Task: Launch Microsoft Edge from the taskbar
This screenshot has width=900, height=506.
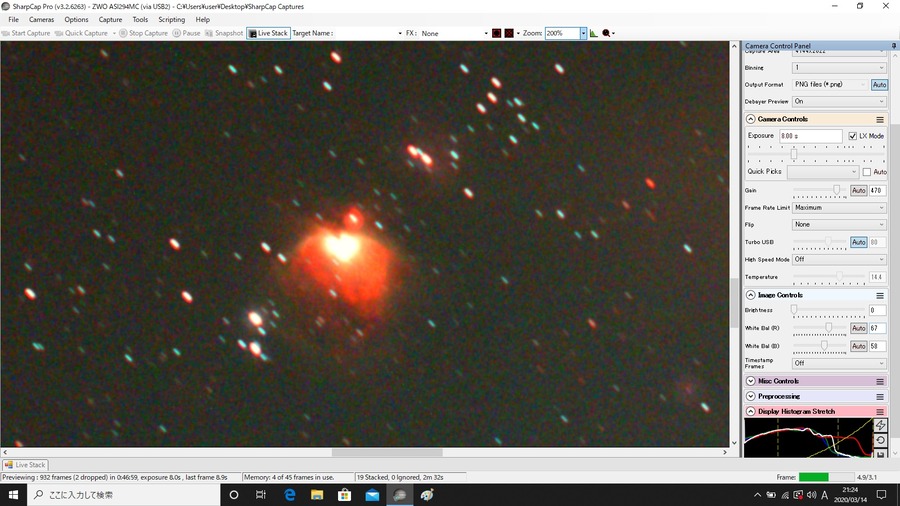Action: click(x=289, y=495)
